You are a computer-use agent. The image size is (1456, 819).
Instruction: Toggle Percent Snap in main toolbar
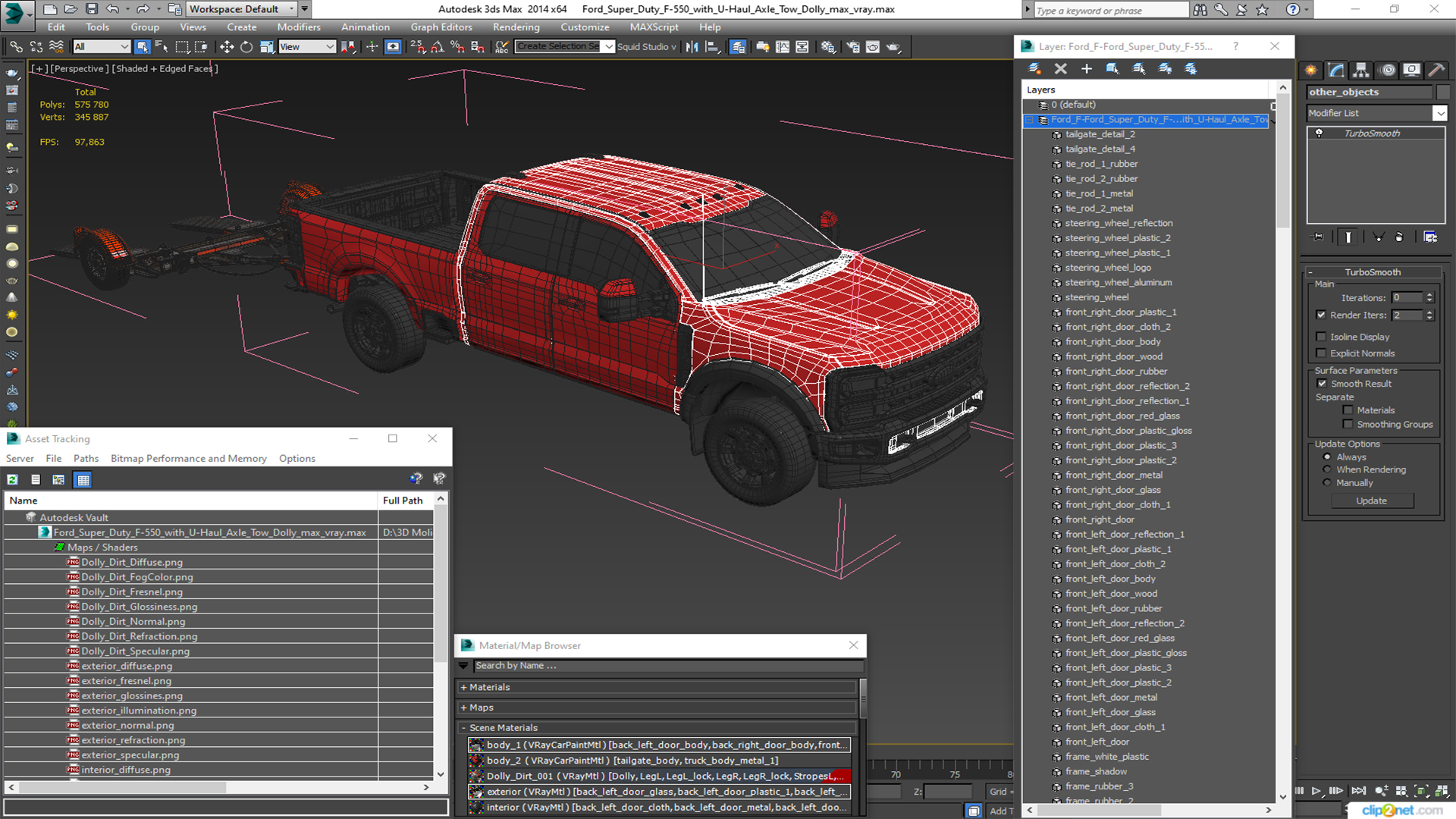click(x=457, y=47)
